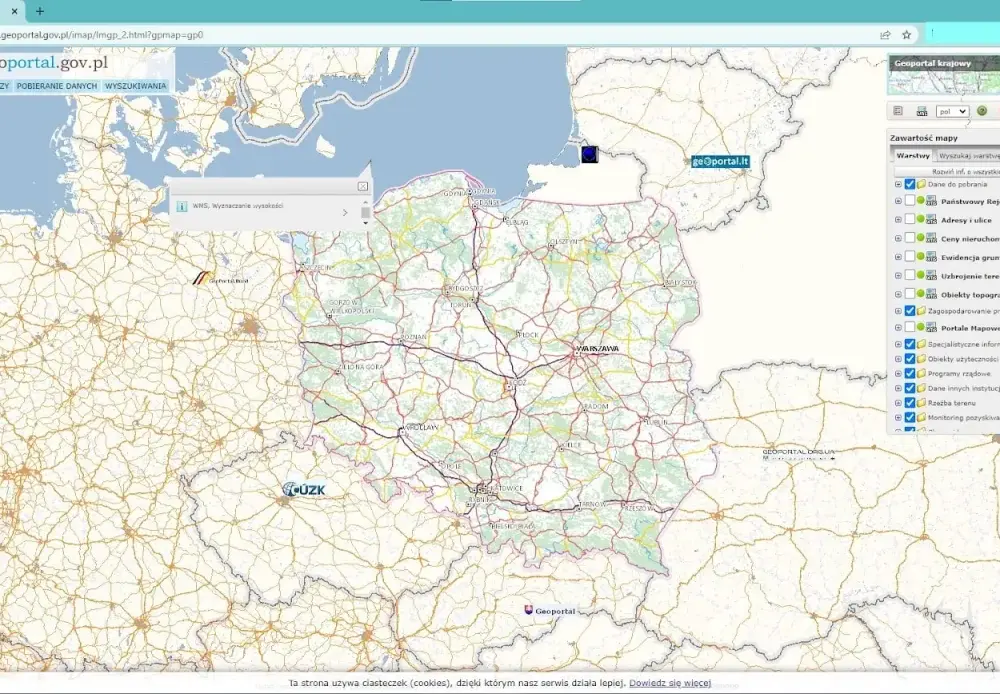Click the WMS icon of Uzbrojenie terenu layer

coord(931,276)
